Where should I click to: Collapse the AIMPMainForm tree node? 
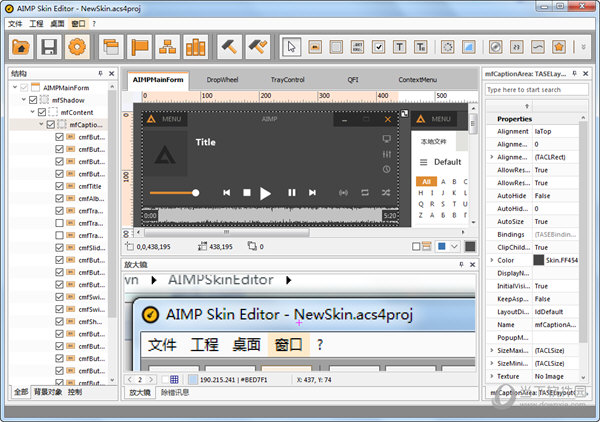click(15, 88)
